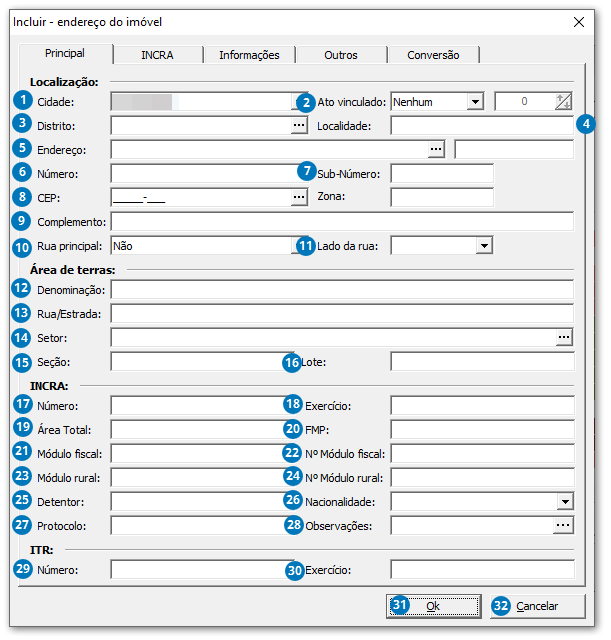Expand the Ato vinculado dropdown
The width and height of the screenshot is (611, 640).
(x=475, y=102)
